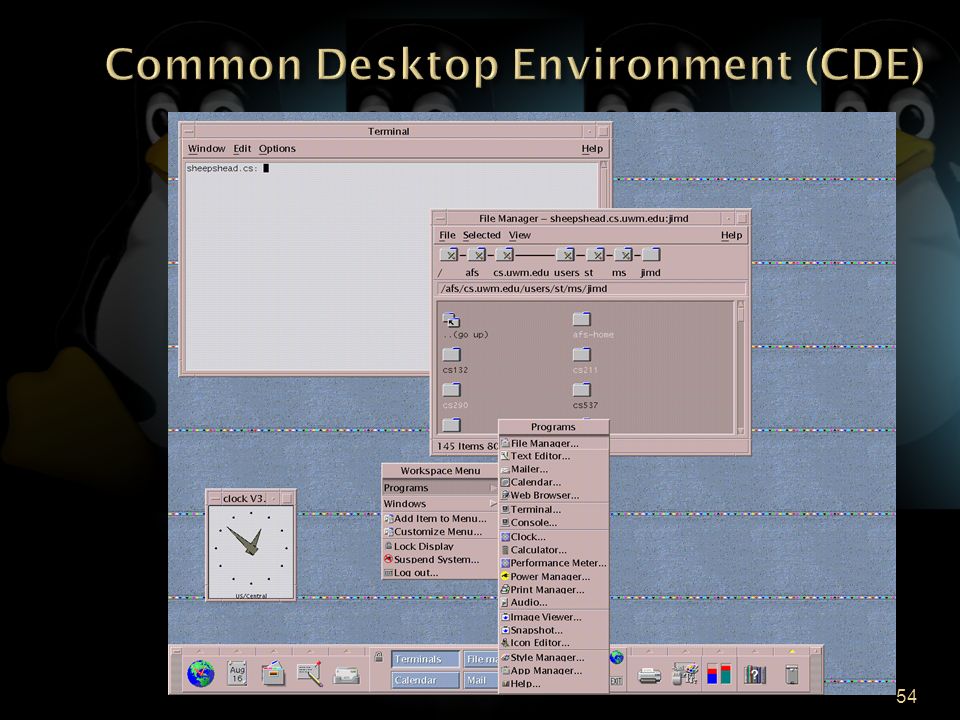
Task: Expand subpanel arrow above trash icon
Action: tap(792, 651)
